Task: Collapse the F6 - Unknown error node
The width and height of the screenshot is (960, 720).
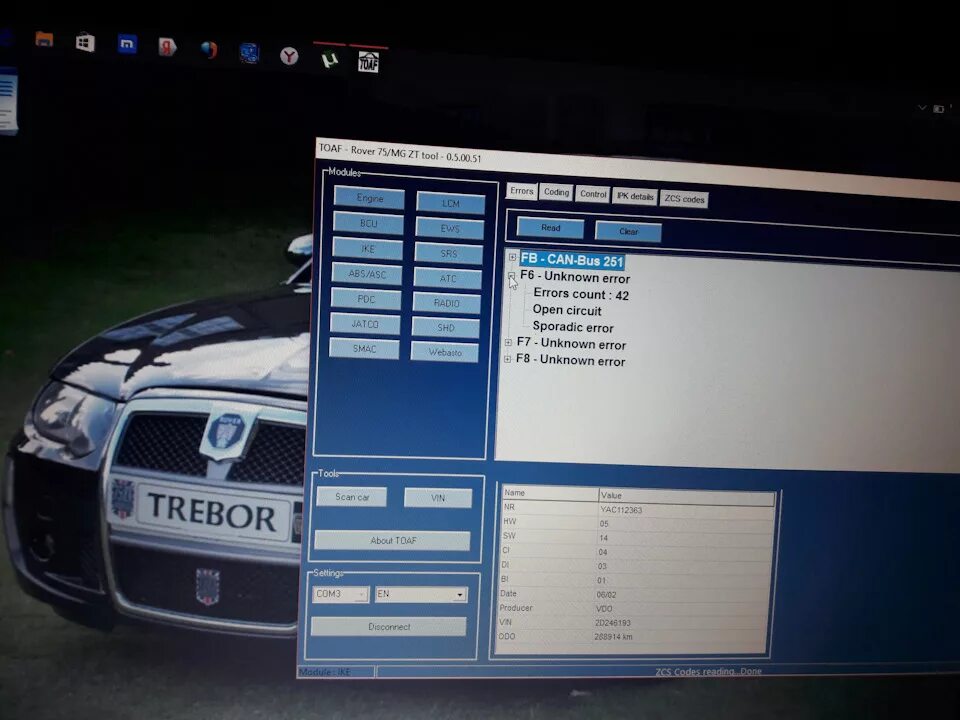Action: point(511,276)
